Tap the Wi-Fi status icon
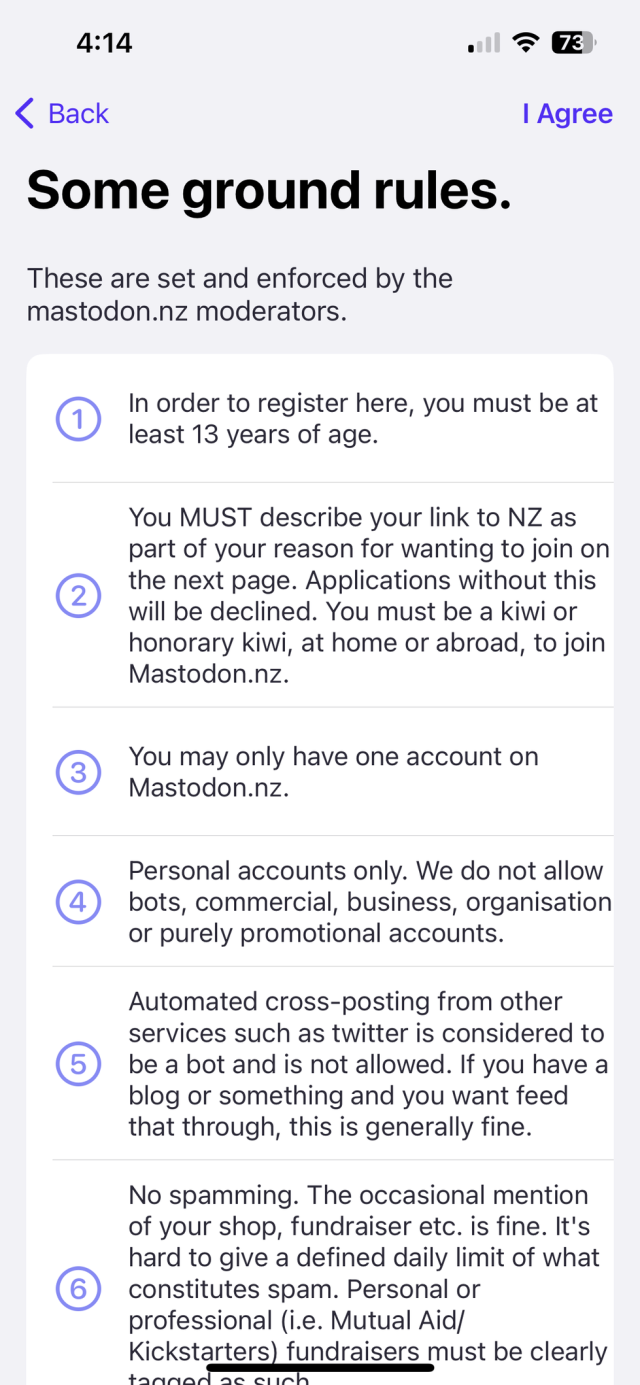Screen dimensions: 640x1385 click(523, 43)
